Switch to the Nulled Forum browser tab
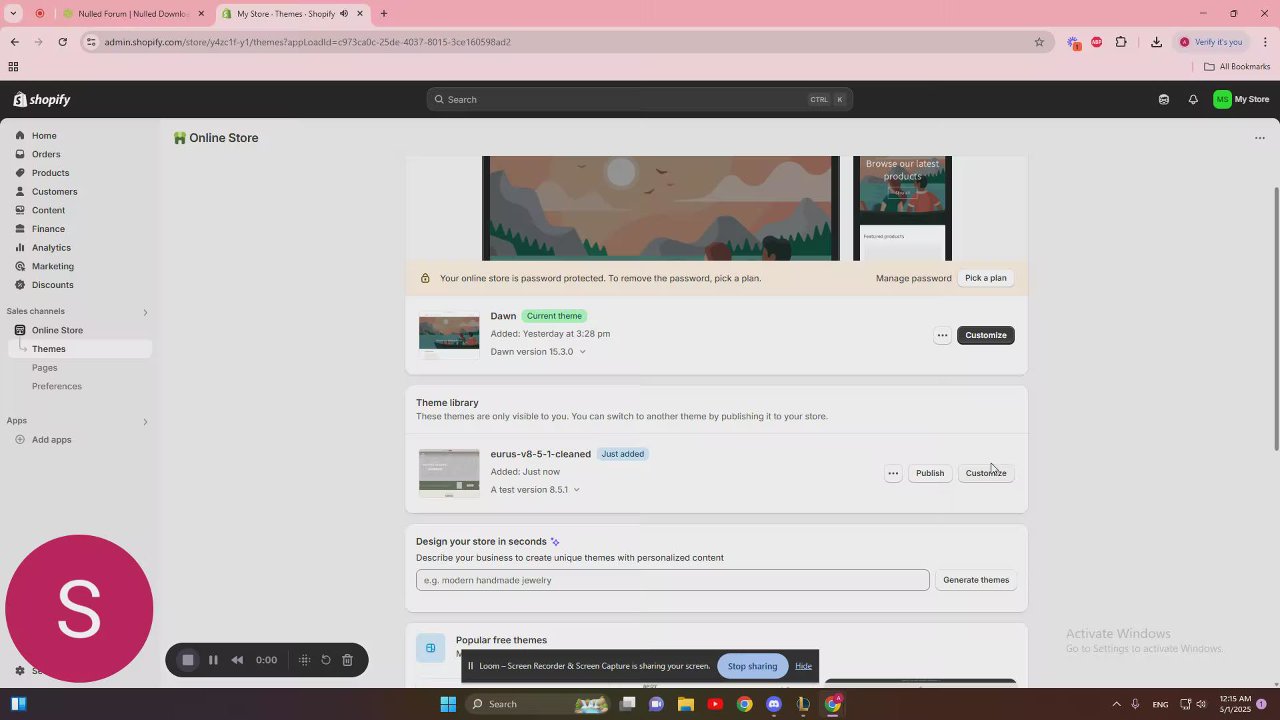This screenshot has width=1280, height=720. (x=134, y=14)
